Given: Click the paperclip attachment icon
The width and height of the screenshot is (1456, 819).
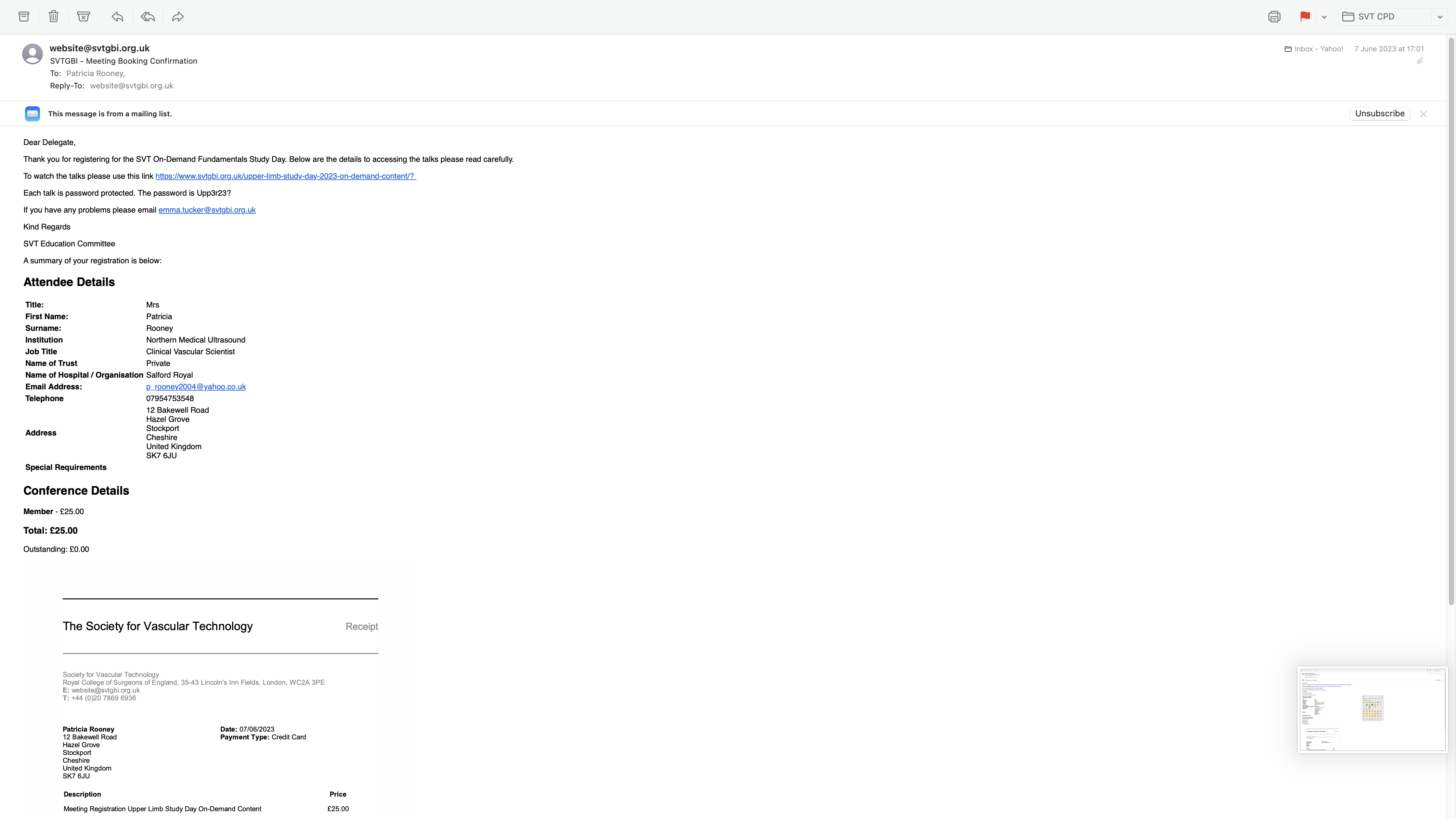Looking at the screenshot, I should 1419,60.
